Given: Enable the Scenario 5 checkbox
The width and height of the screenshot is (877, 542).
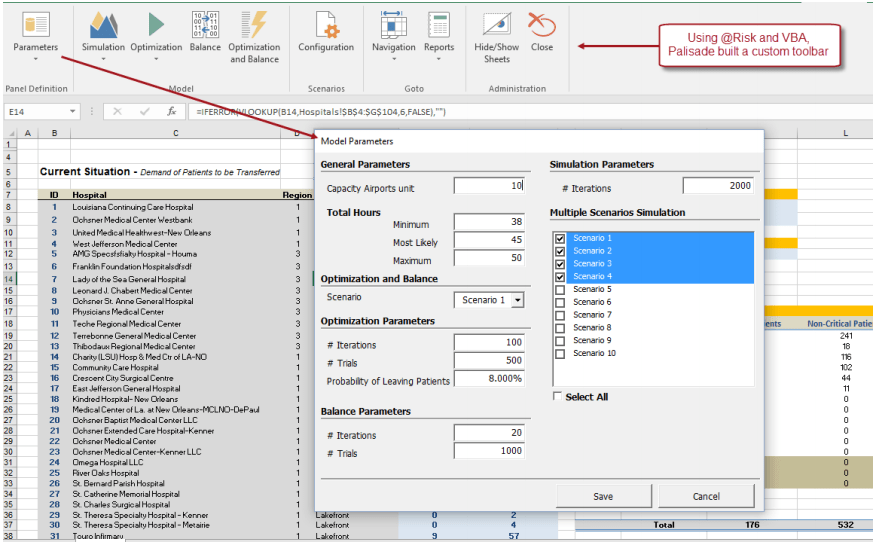Looking at the screenshot, I should [x=560, y=289].
